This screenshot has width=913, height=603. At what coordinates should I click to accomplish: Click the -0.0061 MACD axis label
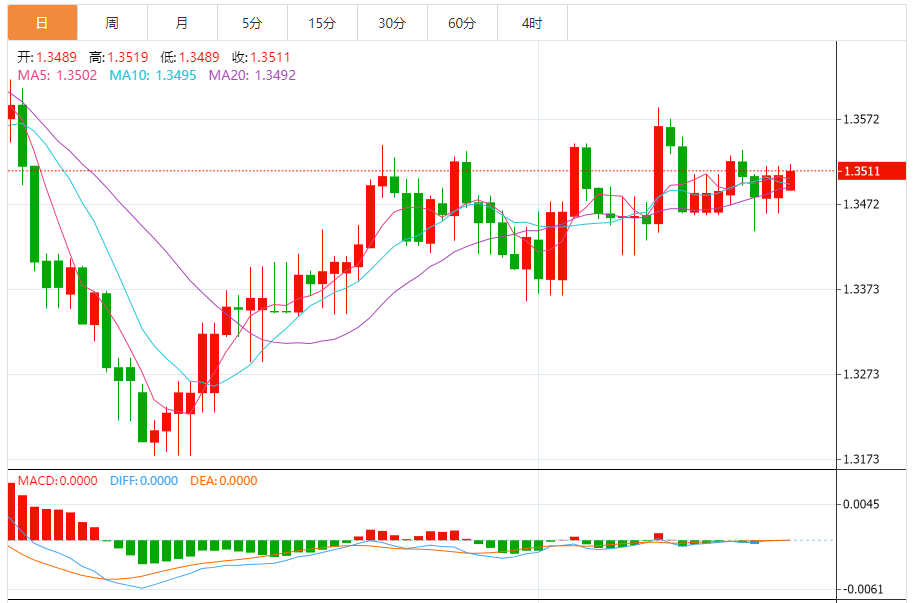862,589
